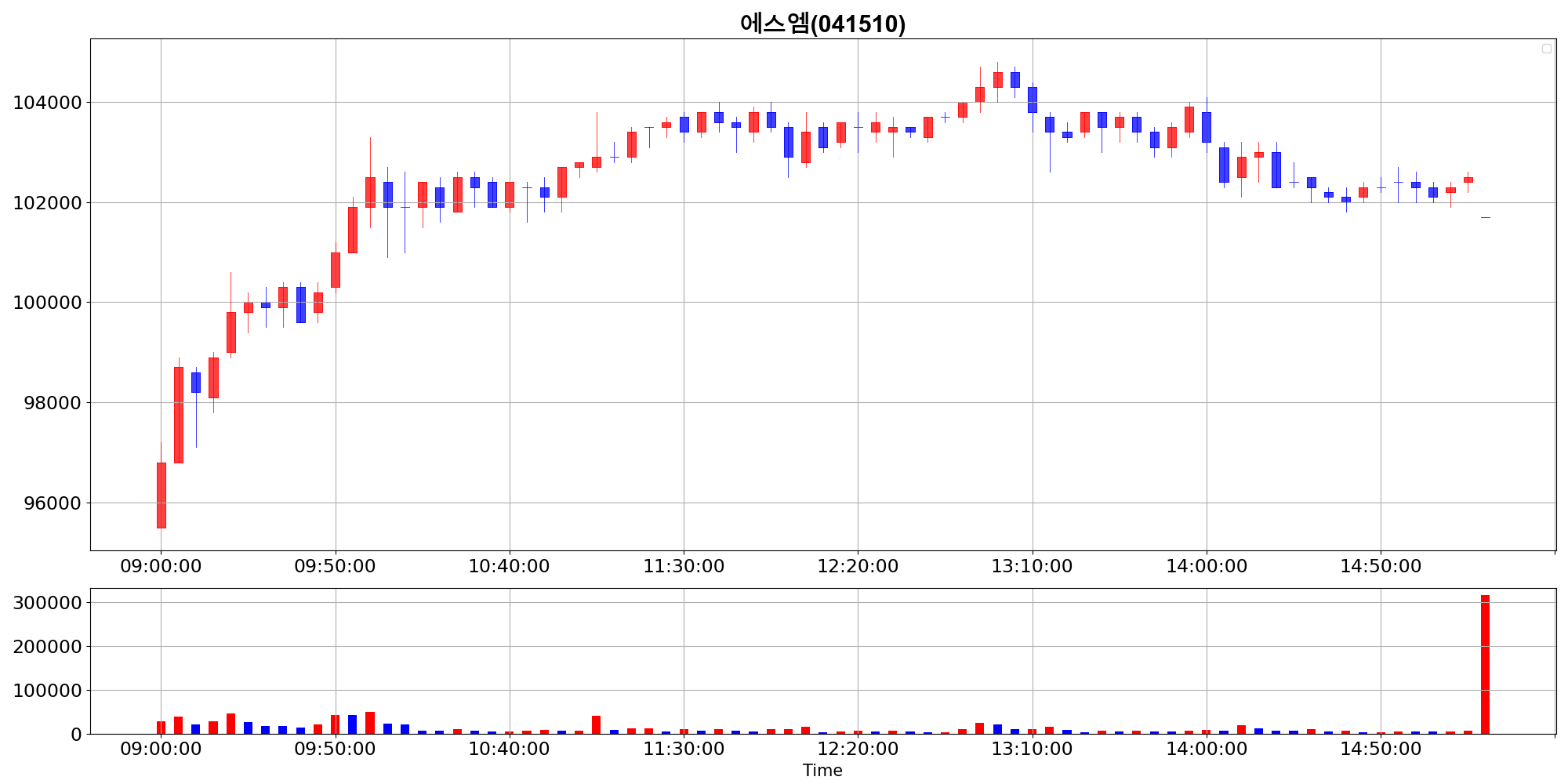Click the chart title 에스엠(041510)
The width and height of the screenshot is (1568, 784).
[x=822, y=24]
